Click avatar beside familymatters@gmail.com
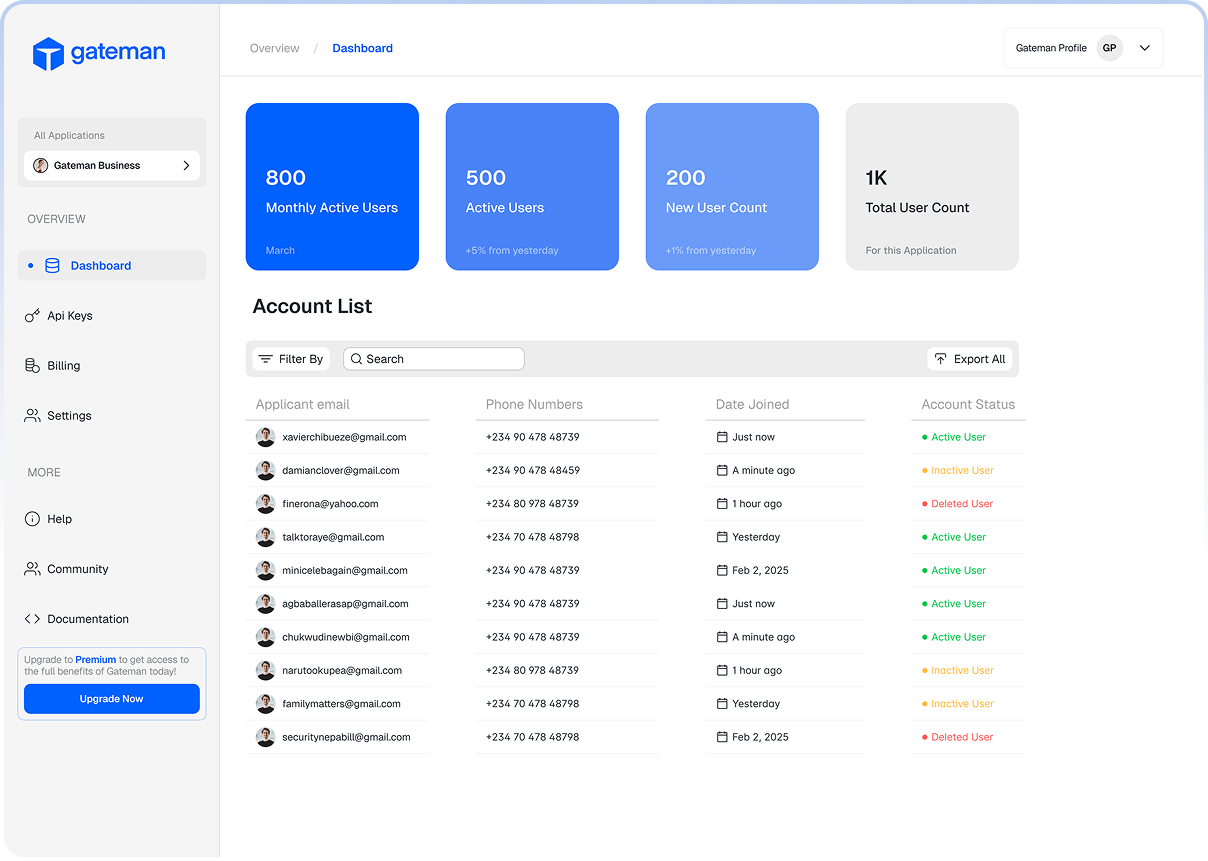This screenshot has width=1208, height=861. (x=265, y=704)
